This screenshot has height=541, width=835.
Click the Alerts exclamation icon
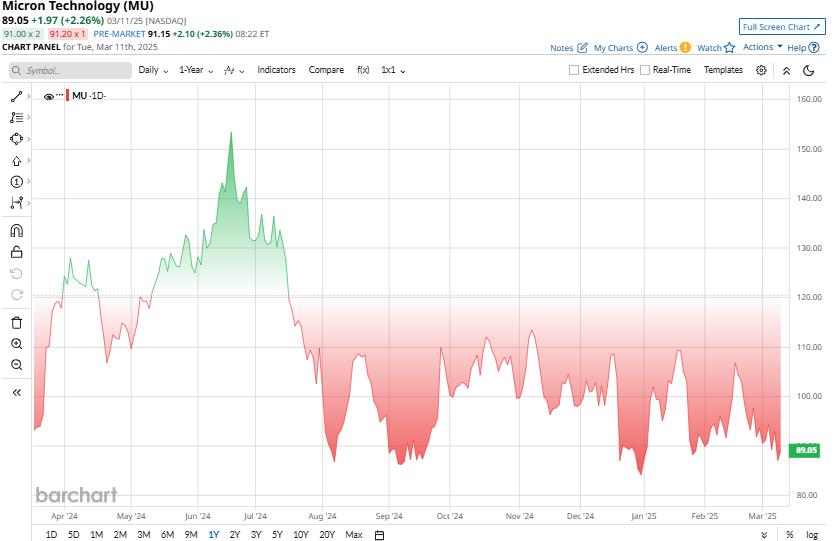[x=685, y=47]
